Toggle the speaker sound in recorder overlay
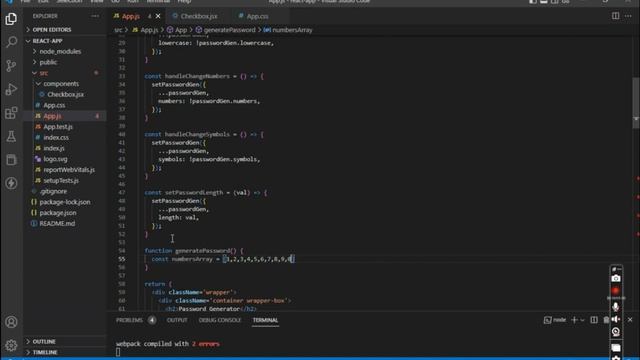The image size is (640, 360). pyautogui.click(x=616, y=319)
